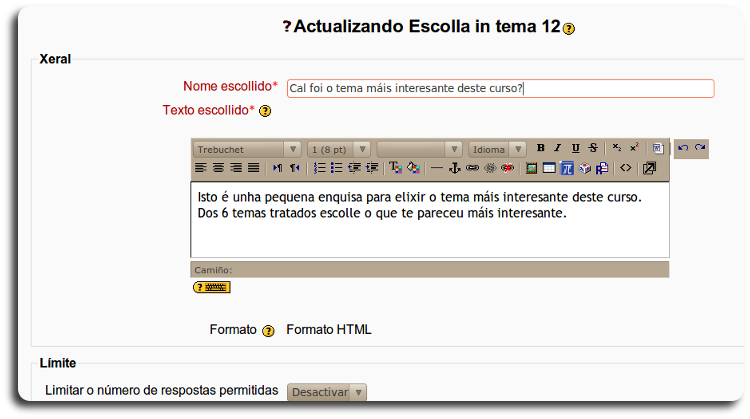Image resolution: width=750 pixels, height=419 pixels.
Task: Redo the last editor action
Action: pos(700,148)
